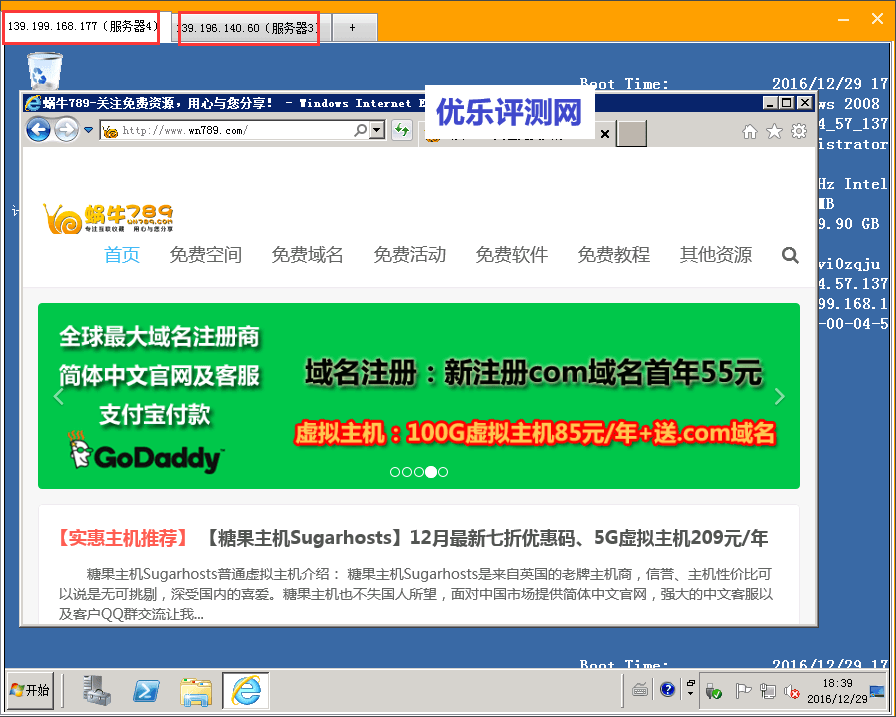Click the IE forward arrow button
Screen dimensions: 896x717
tap(66, 130)
